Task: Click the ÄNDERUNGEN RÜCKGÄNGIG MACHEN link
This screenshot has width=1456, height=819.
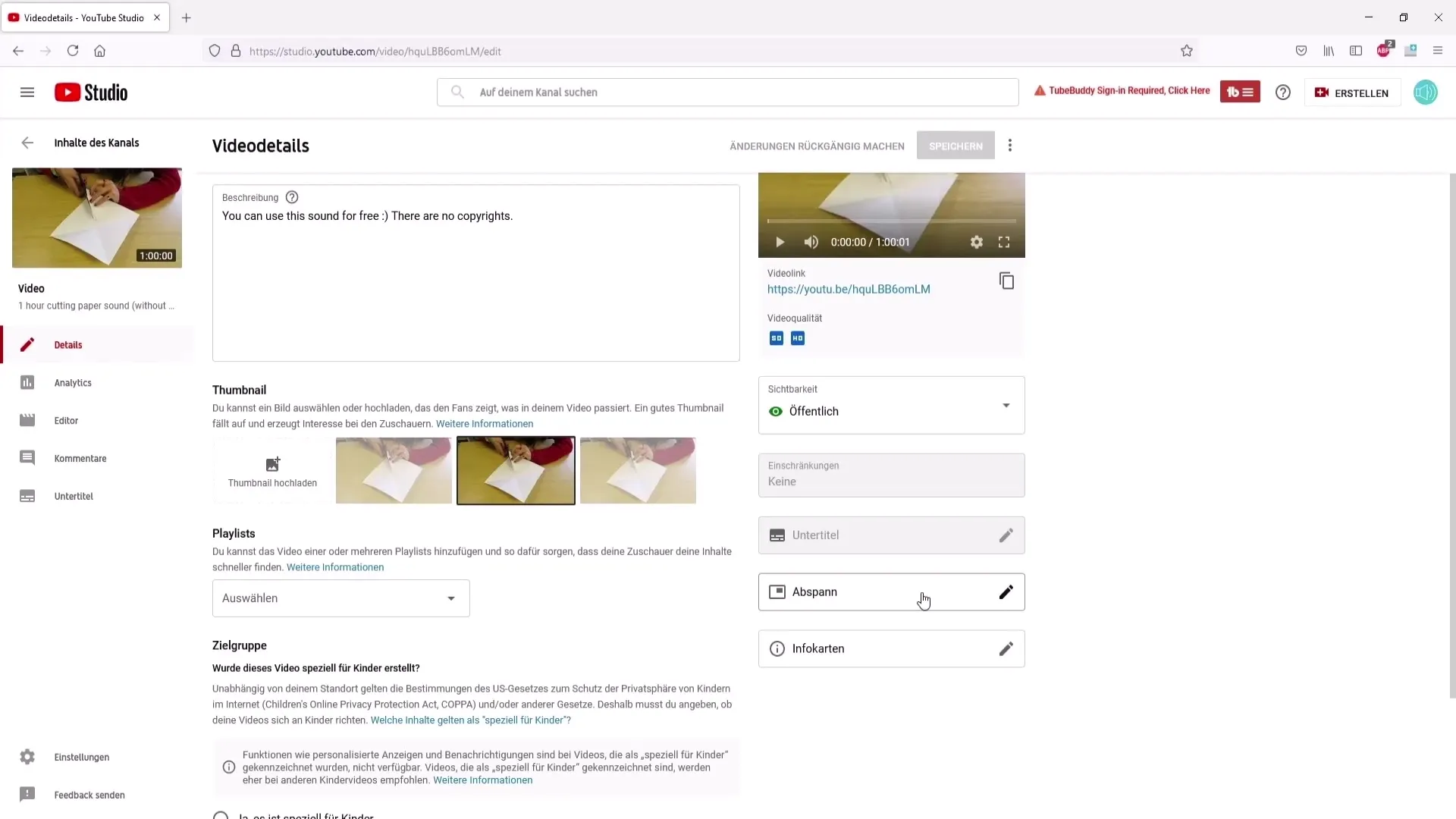Action: [x=817, y=145]
